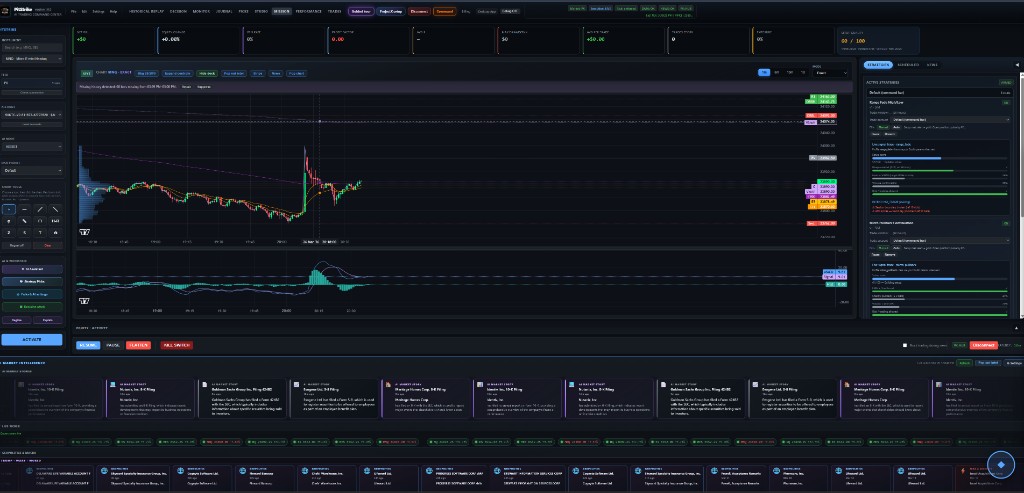
Task: Select the falling diagonal line drawing tool
Action: click(x=56, y=209)
